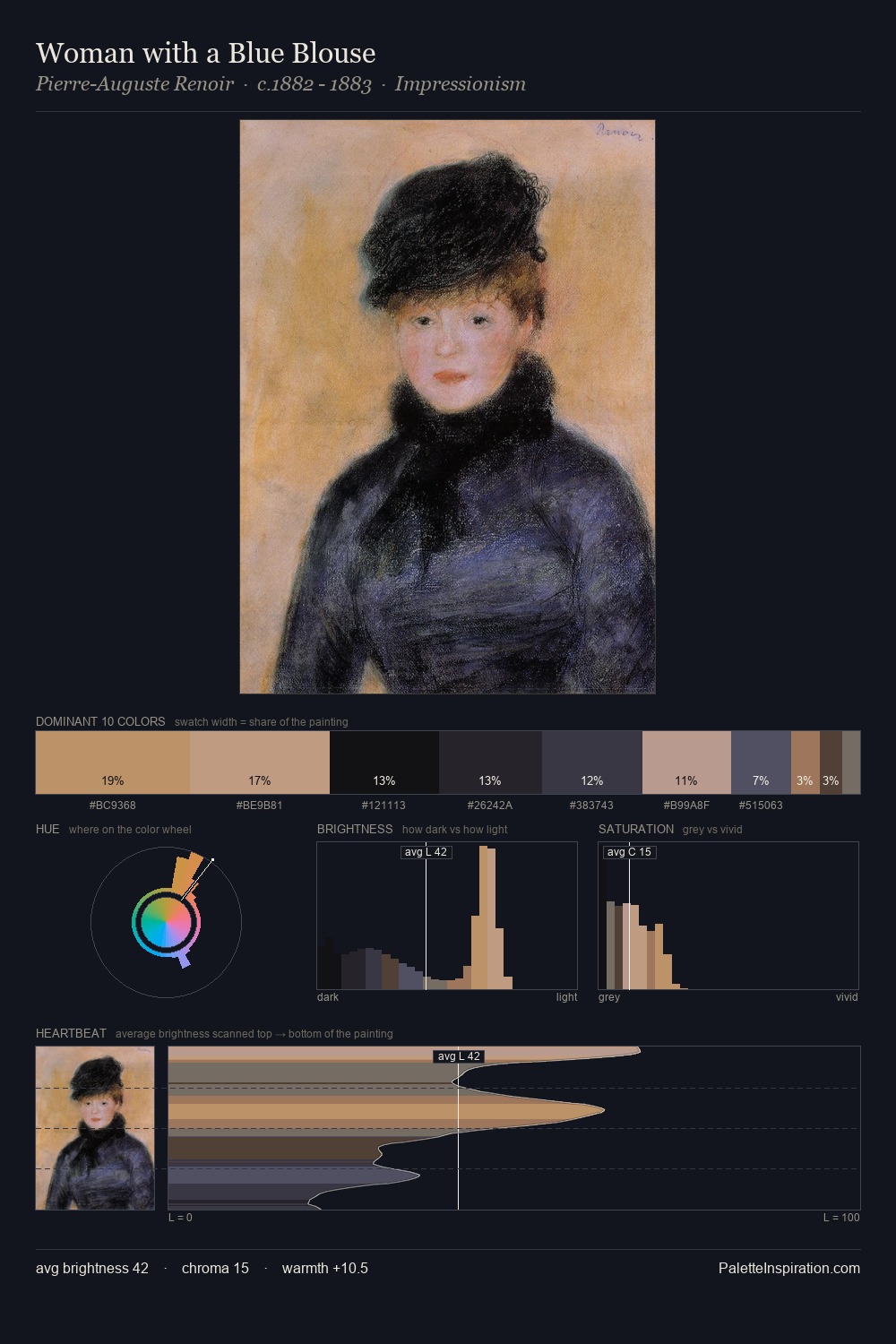This screenshot has height=1344, width=896.
Task: Click the chroma 15 footer stat
Action: click(x=215, y=1268)
